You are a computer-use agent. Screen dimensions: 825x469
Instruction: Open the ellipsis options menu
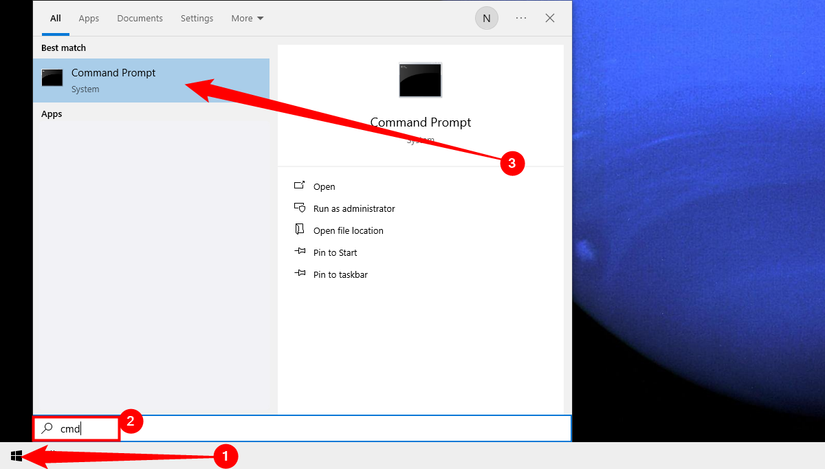(x=520, y=18)
